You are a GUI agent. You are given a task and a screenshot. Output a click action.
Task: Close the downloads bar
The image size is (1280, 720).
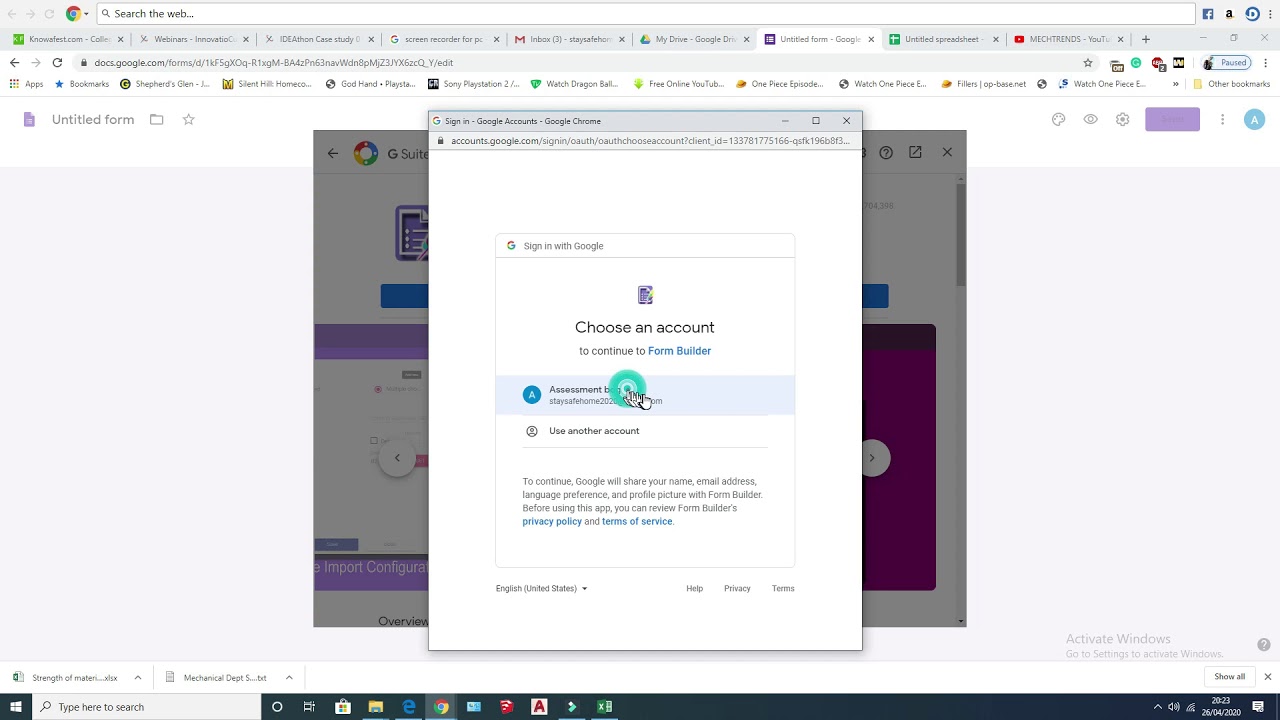(1267, 677)
